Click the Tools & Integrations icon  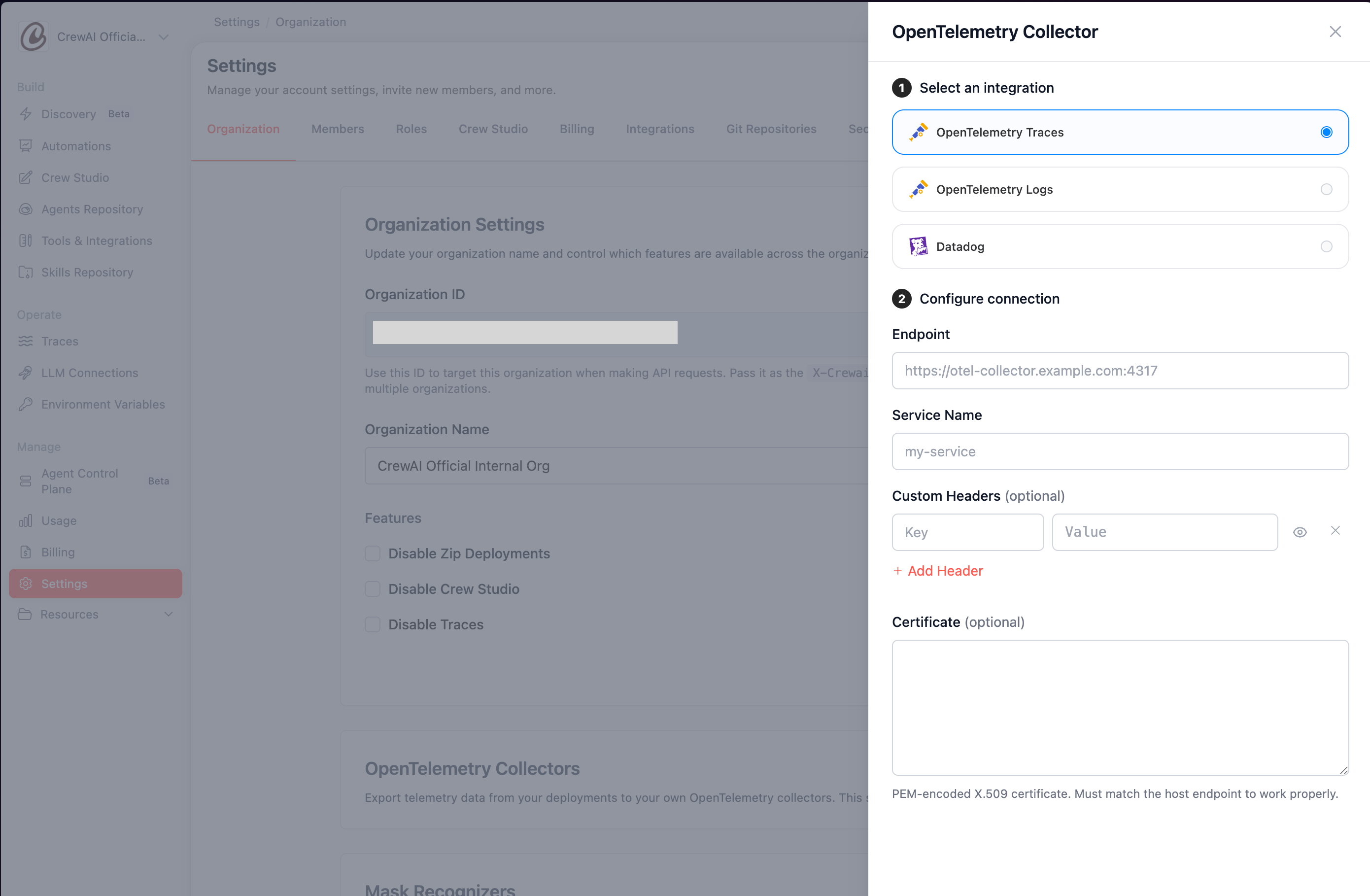pyautogui.click(x=25, y=241)
